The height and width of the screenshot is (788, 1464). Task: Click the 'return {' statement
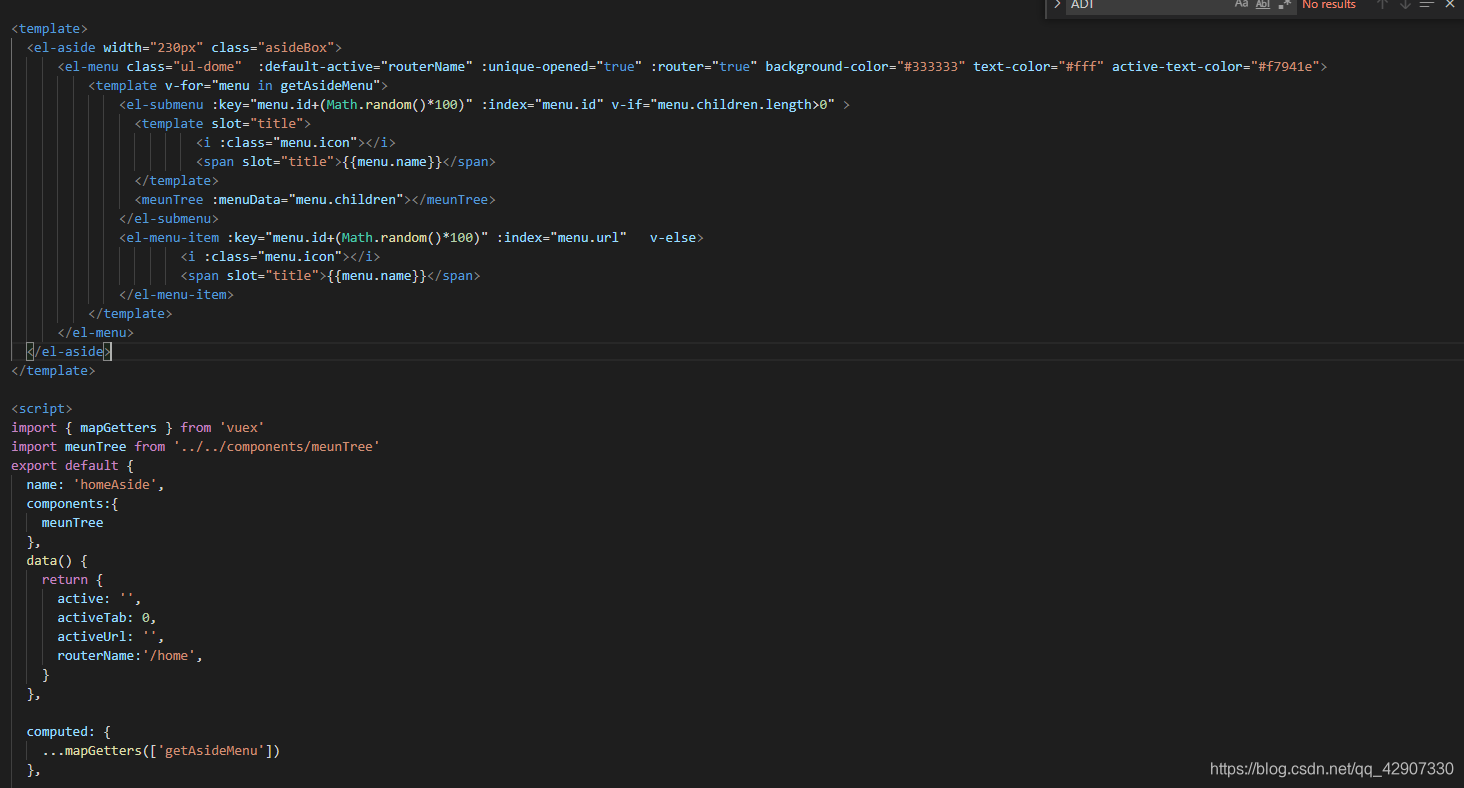[x=73, y=579]
